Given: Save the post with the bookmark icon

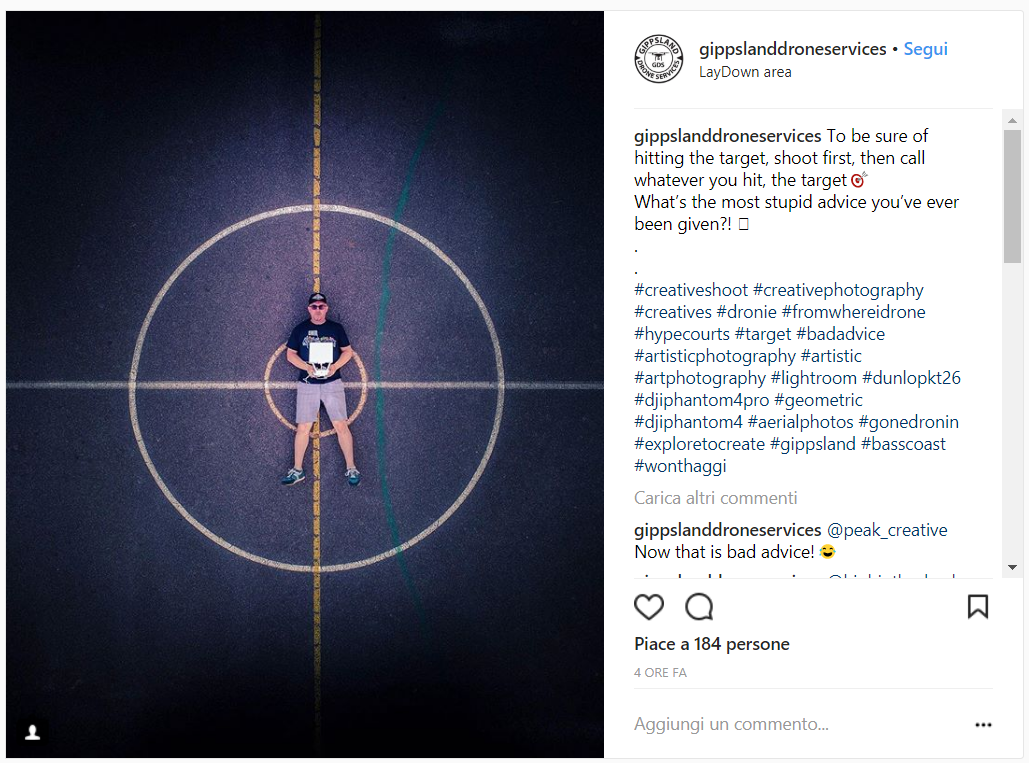Looking at the screenshot, I should point(978,607).
